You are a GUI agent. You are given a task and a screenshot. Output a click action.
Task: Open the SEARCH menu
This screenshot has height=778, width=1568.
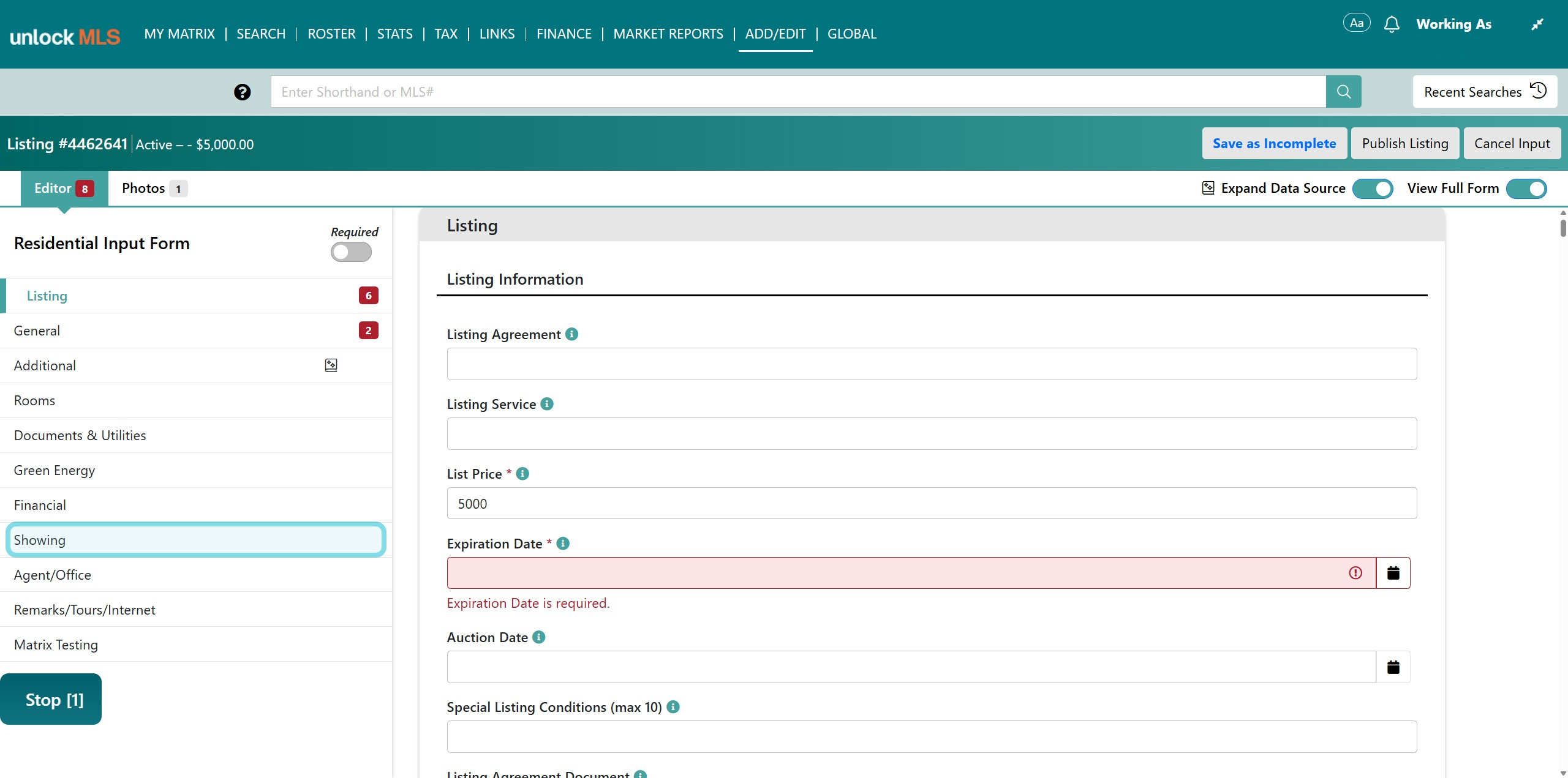(261, 34)
